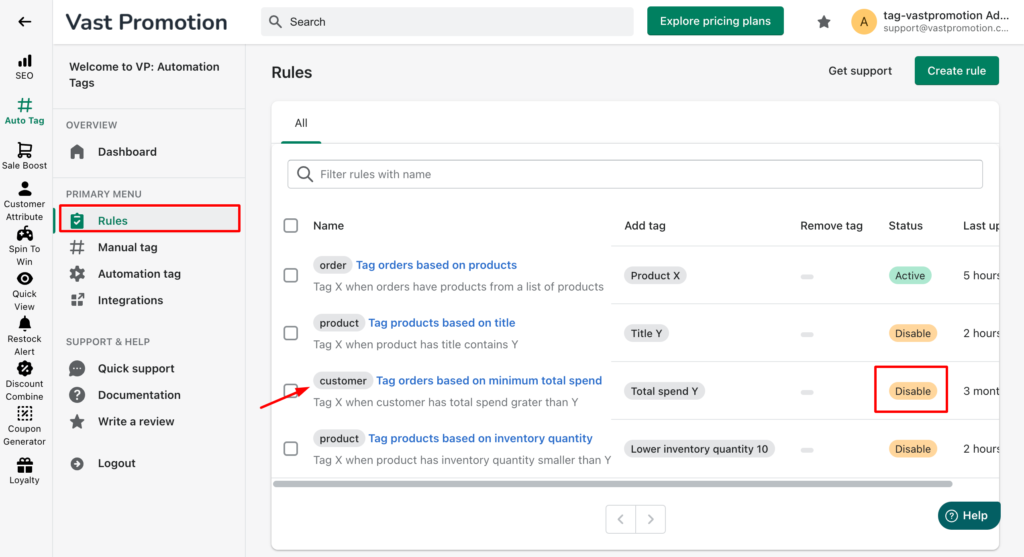1024x557 pixels.
Task: Click the Create rule button
Action: coord(956,71)
